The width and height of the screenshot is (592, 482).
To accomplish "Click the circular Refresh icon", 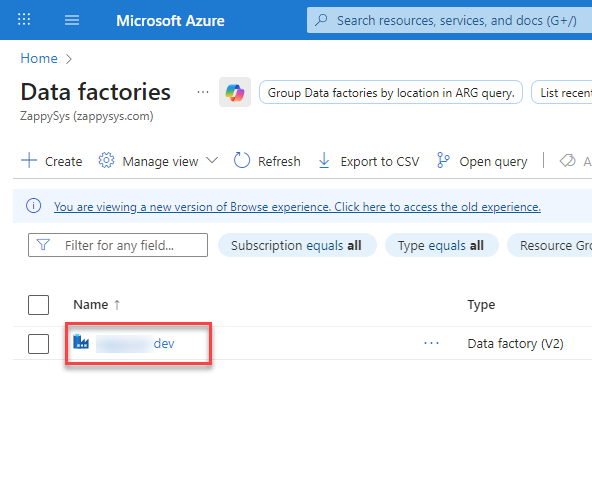I will [x=242, y=160].
